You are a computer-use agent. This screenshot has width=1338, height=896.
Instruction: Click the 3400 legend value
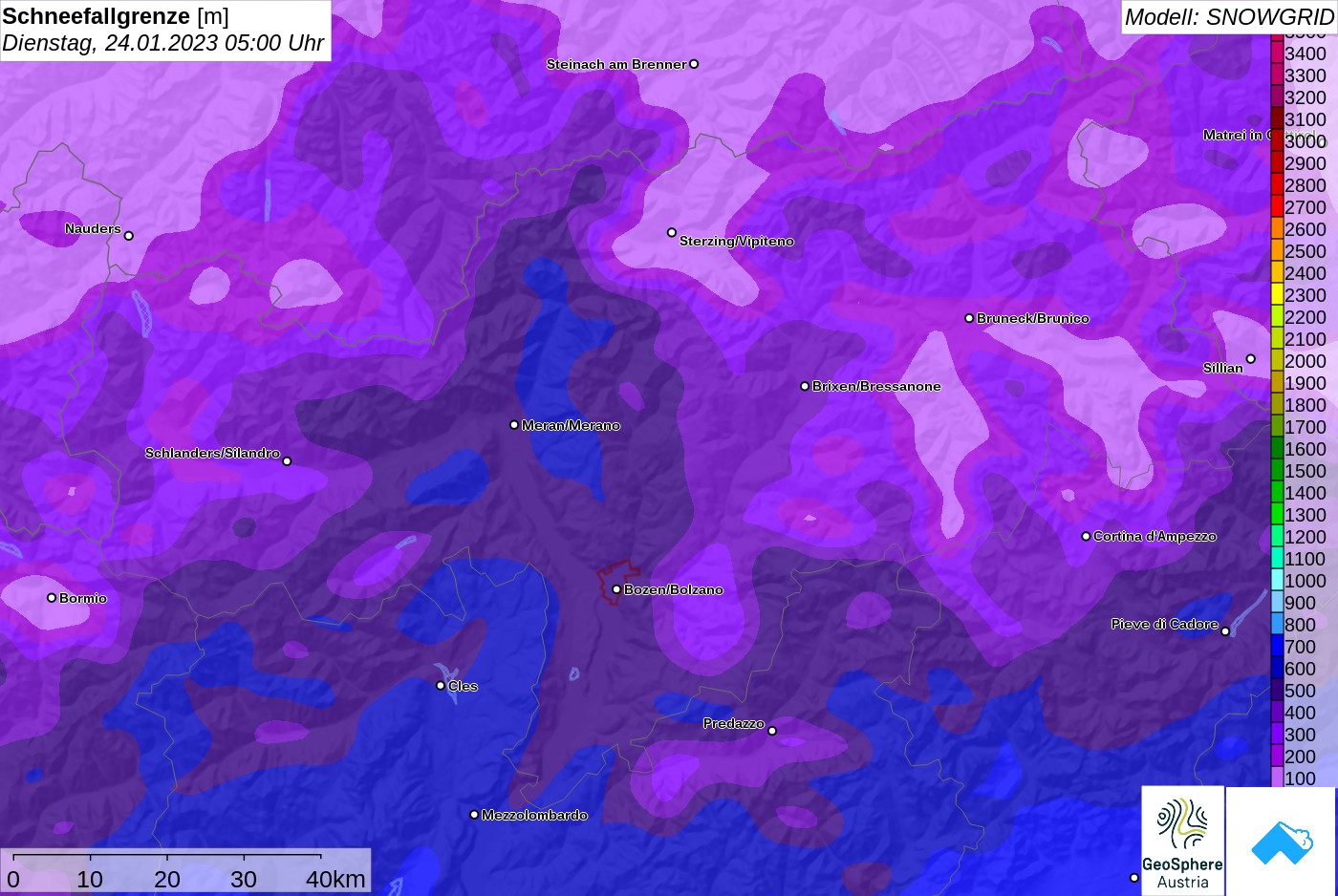pos(1306,53)
